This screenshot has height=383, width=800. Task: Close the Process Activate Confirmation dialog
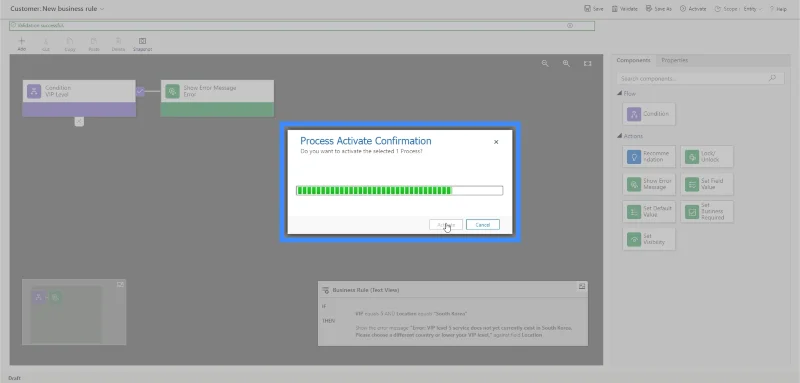(496, 142)
